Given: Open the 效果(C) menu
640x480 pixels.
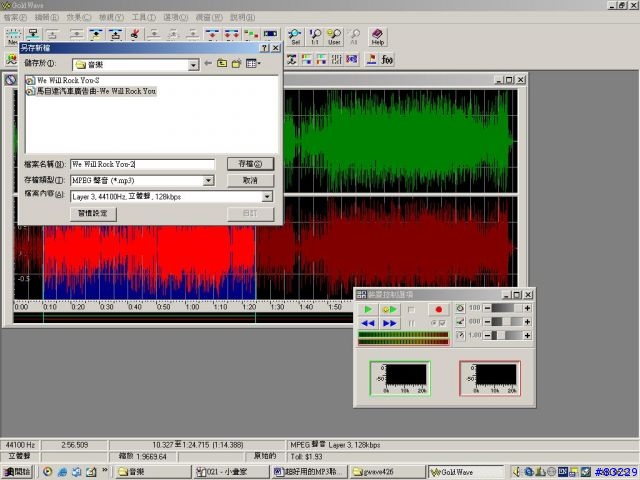Looking at the screenshot, I should 79,18.
